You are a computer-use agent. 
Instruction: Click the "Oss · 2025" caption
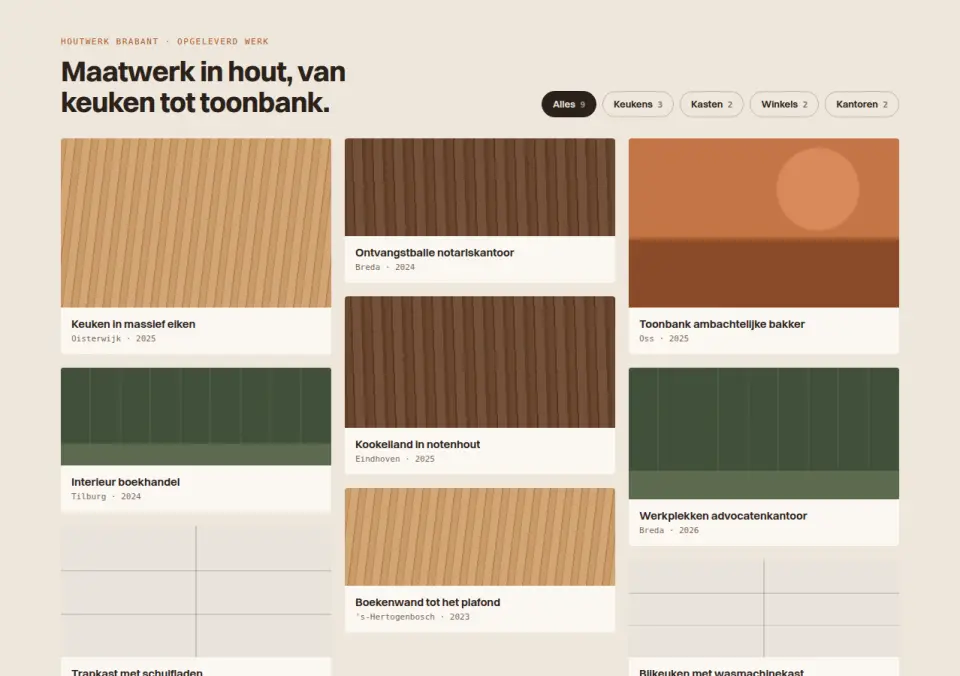[x=664, y=339]
